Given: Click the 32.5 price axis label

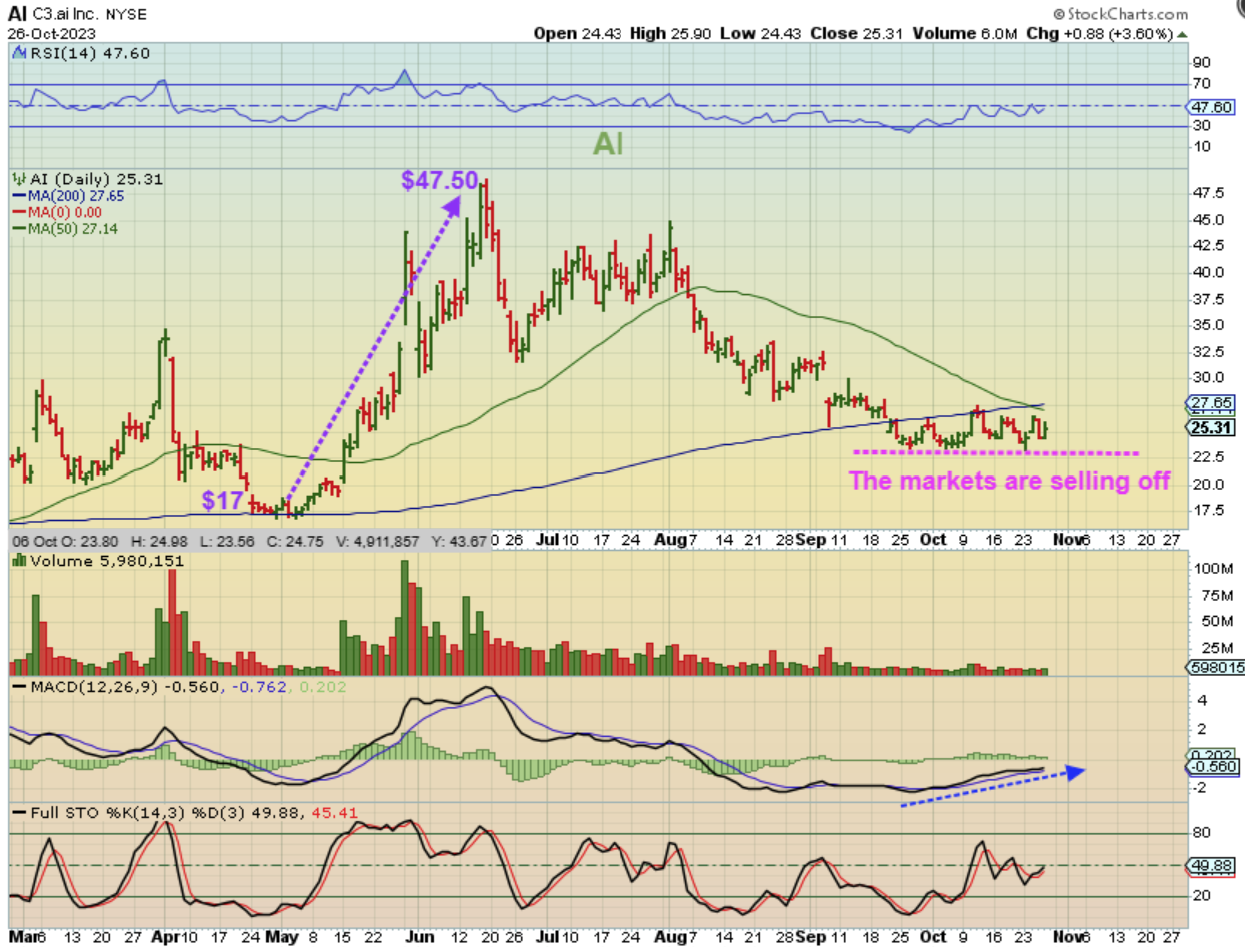Looking at the screenshot, I should pos(1209,352).
